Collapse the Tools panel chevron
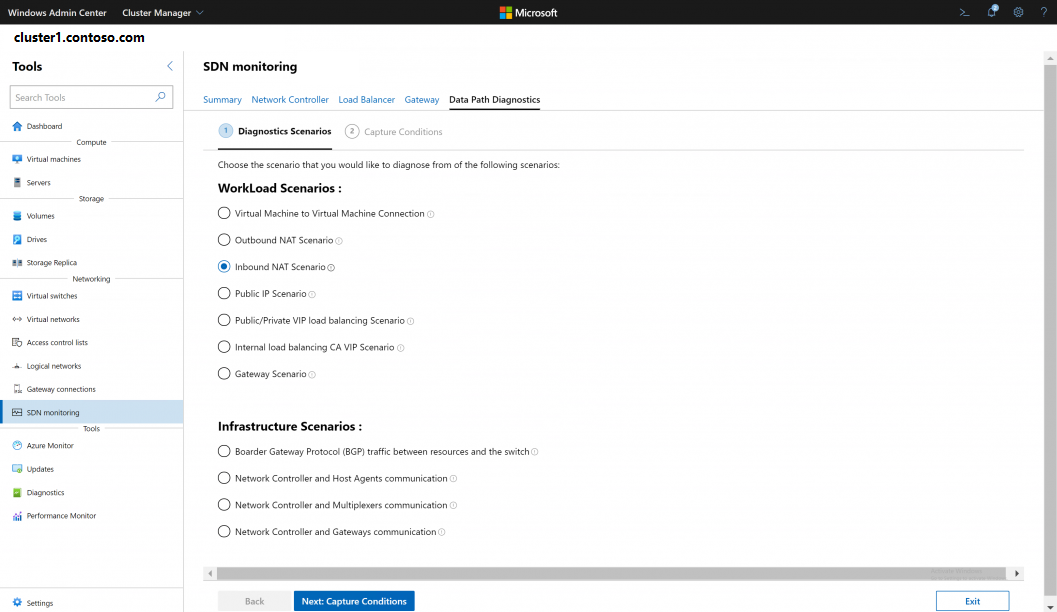Viewport: 1057px width, 612px height. [170, 66]
